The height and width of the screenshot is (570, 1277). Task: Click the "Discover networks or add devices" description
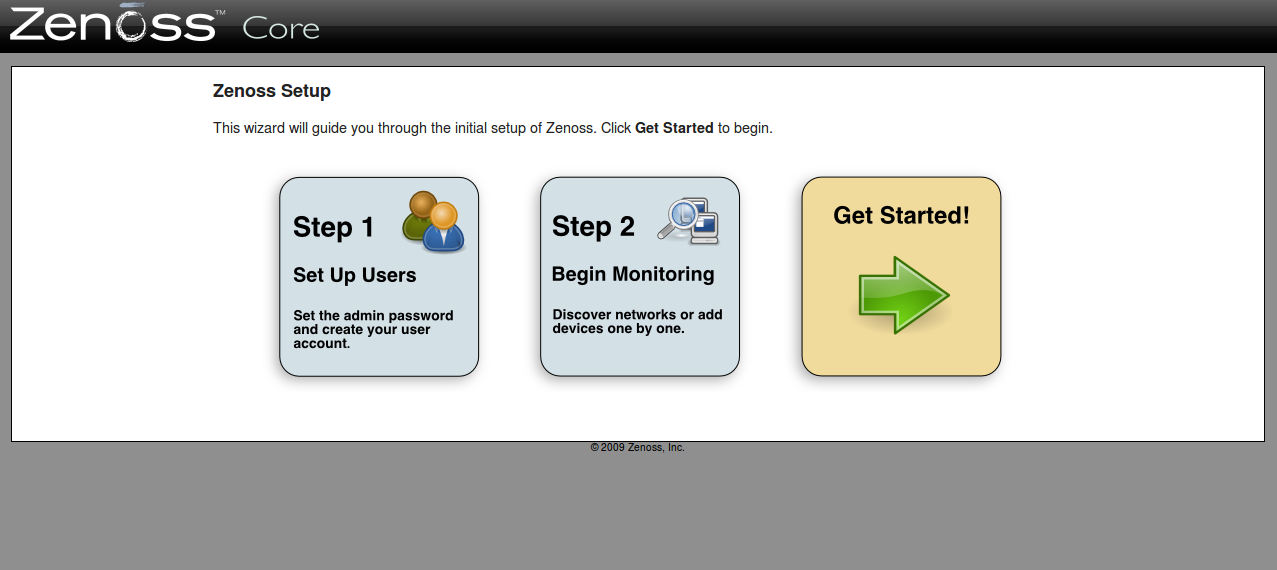(x=637, y=321)
